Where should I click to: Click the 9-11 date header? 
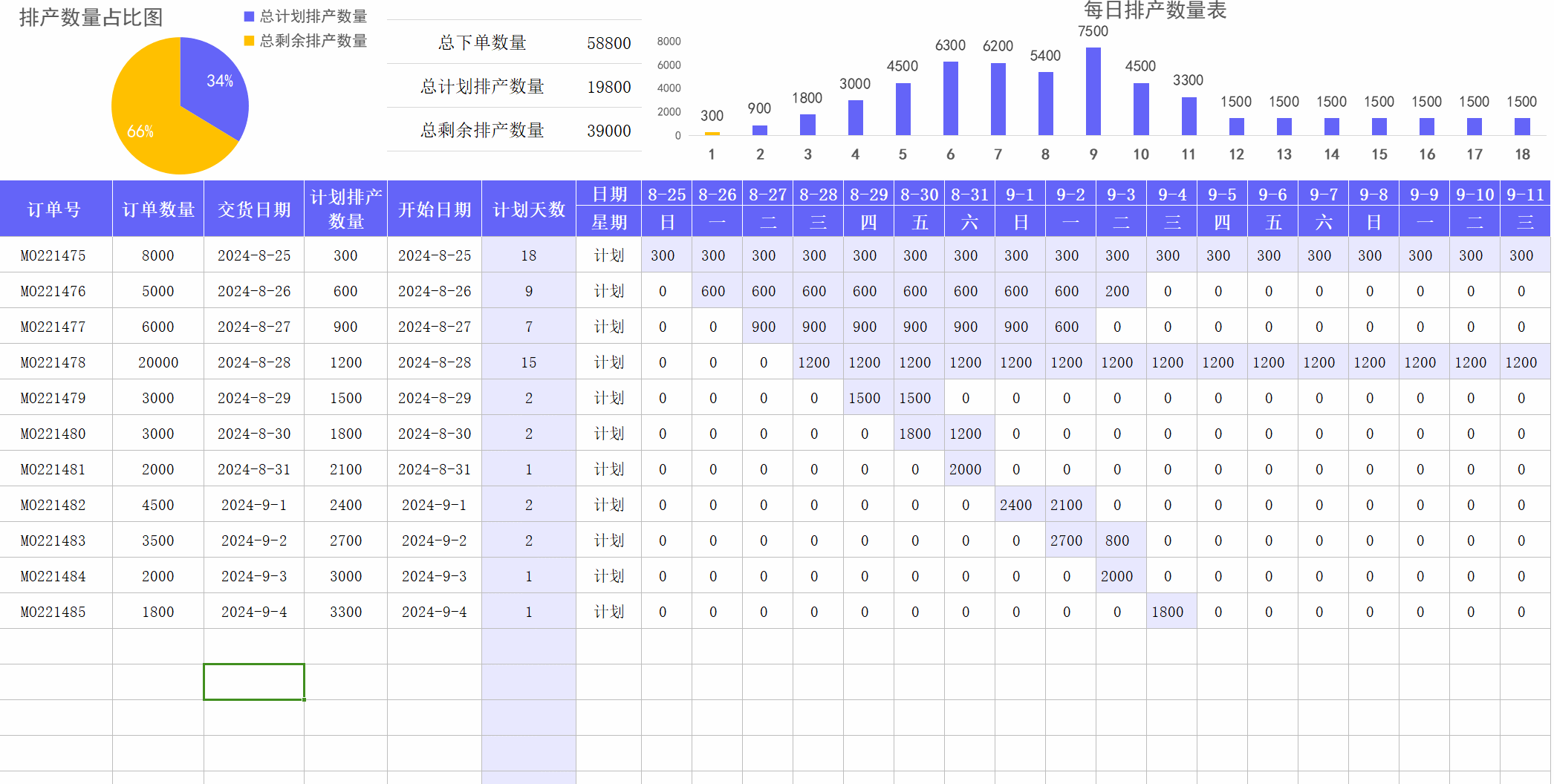click(1525, 195)
